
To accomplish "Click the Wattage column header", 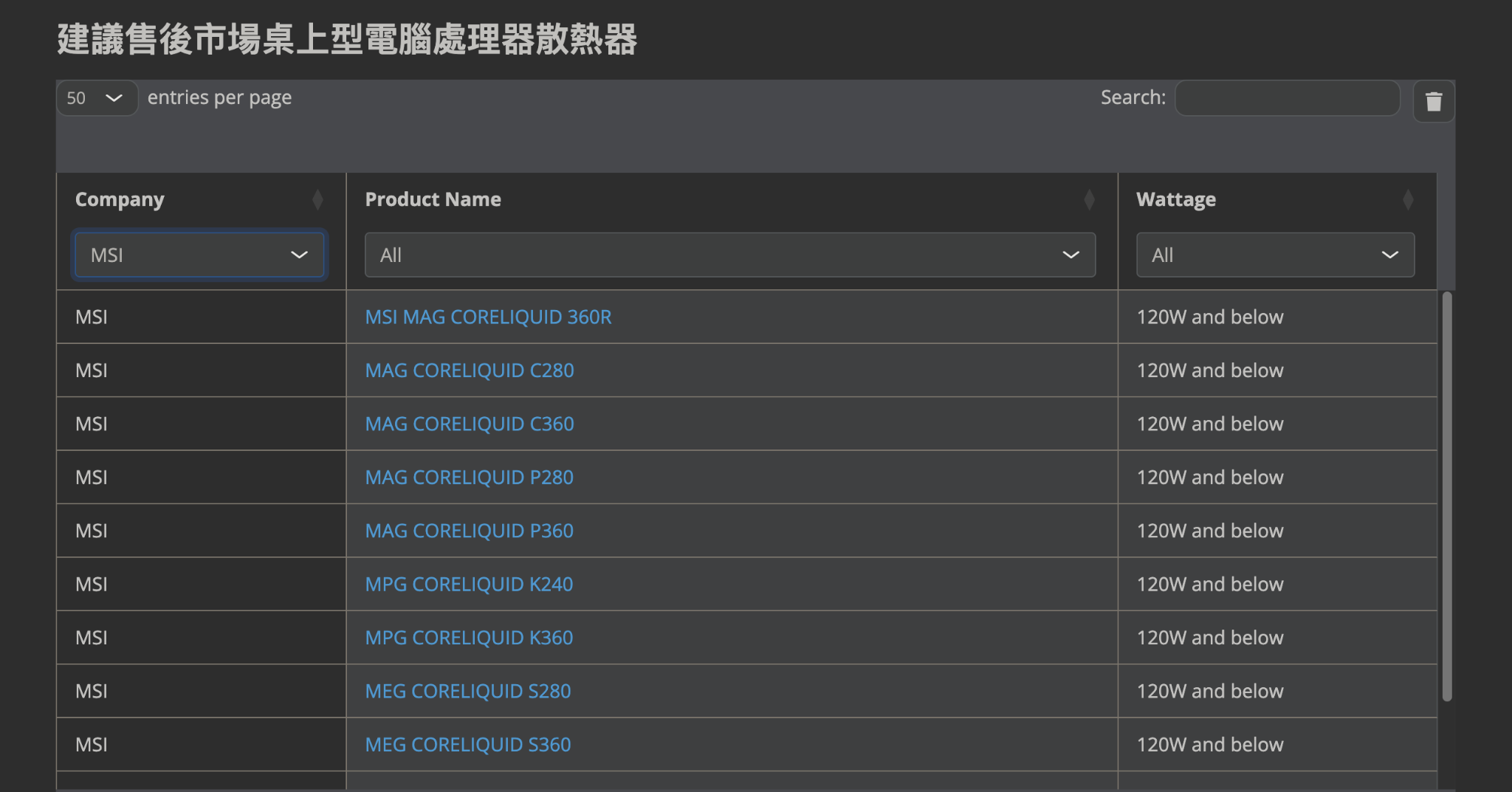I will [x=1175, y=199].
